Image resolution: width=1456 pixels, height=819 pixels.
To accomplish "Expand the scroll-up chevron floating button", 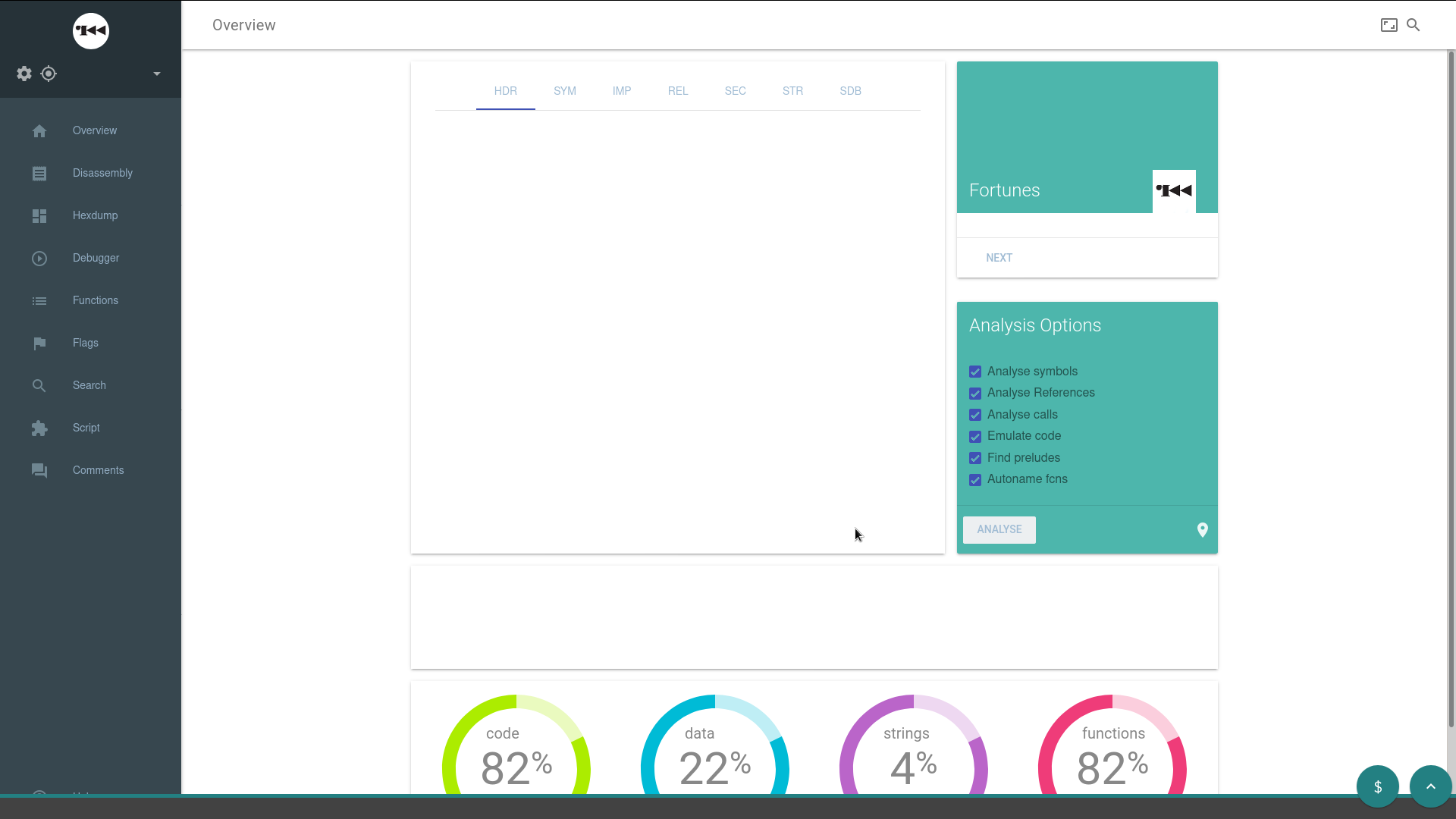I will click(1430, 786).
